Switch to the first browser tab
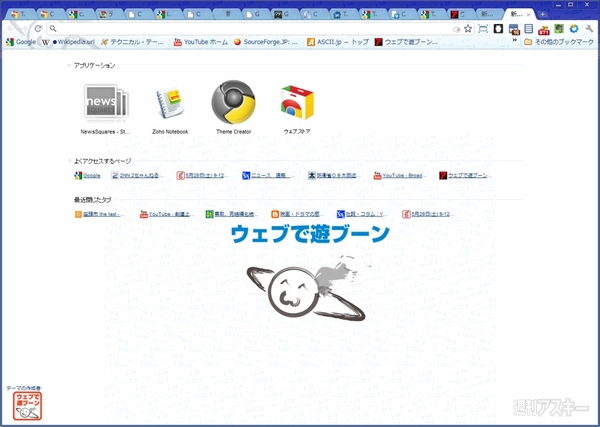This screenshot has width=600, height=427. click(x=21, y=15)
